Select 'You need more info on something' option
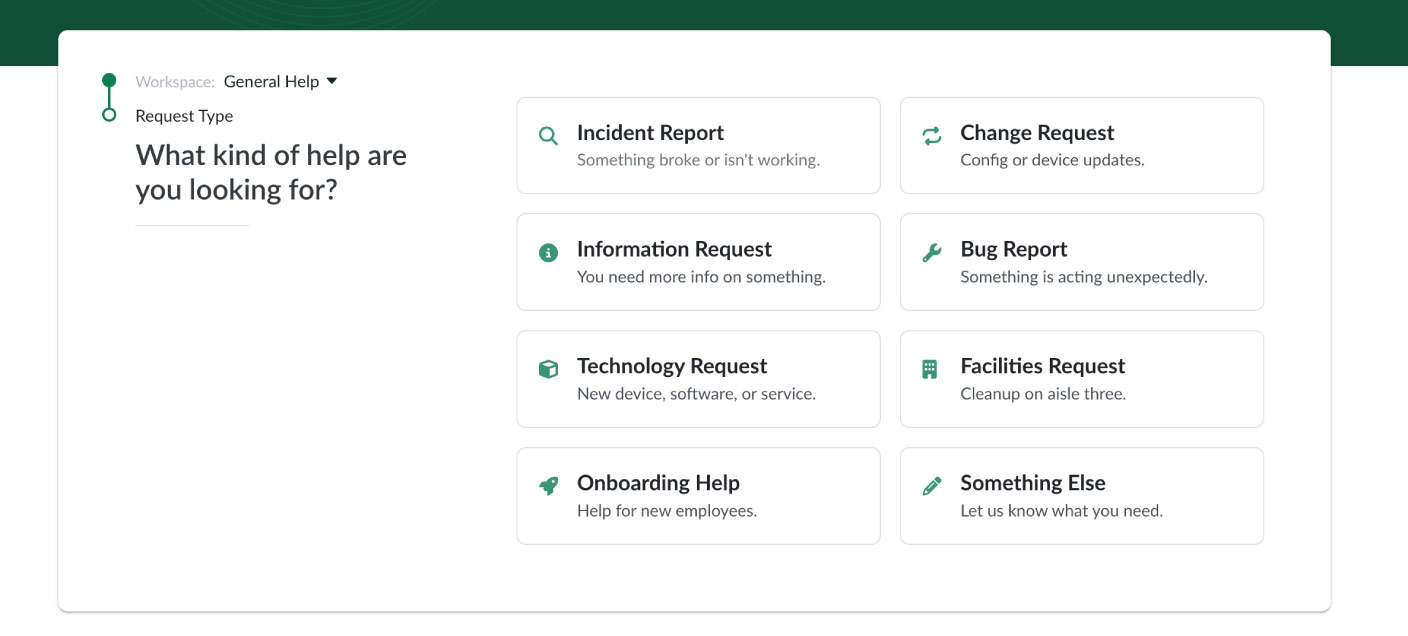Viewport: 1408px width, 636px height. pyautogui.click(x=701, y=277)
